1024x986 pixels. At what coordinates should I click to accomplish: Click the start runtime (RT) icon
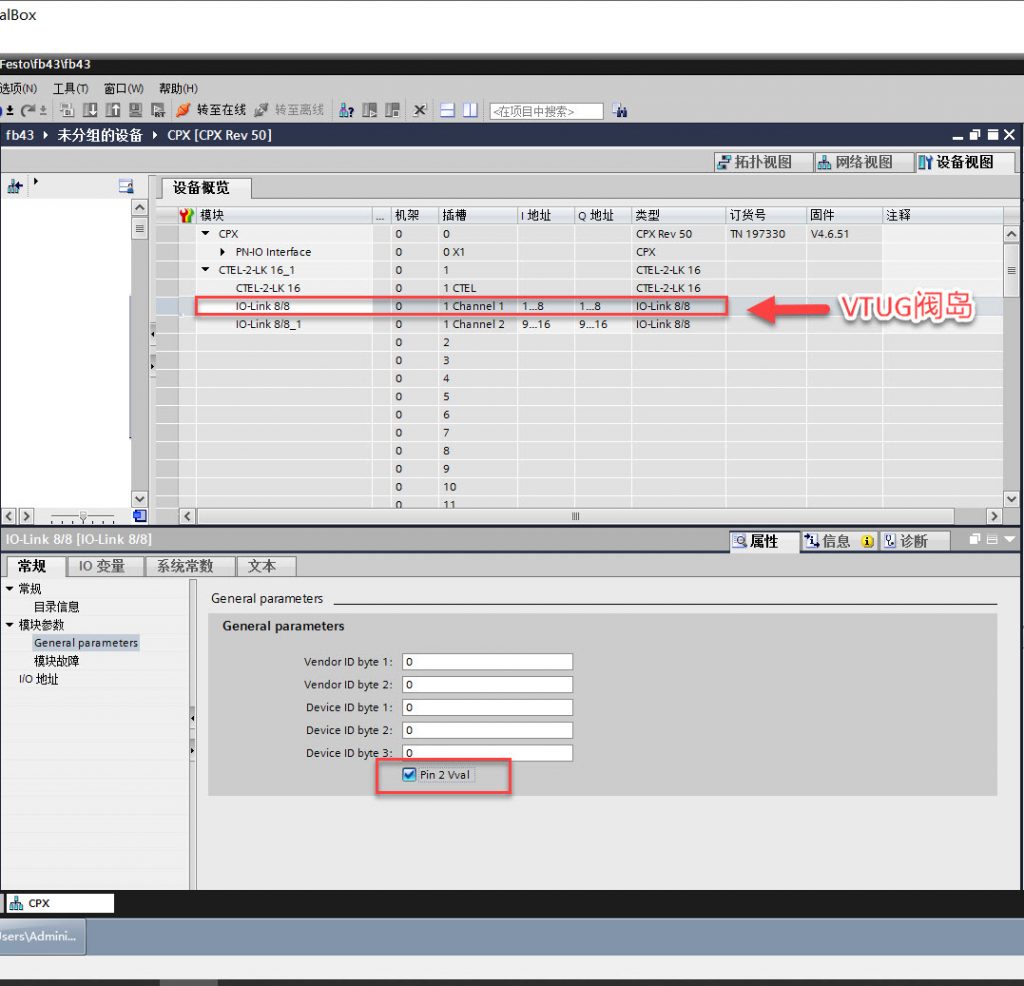(158, 110)
